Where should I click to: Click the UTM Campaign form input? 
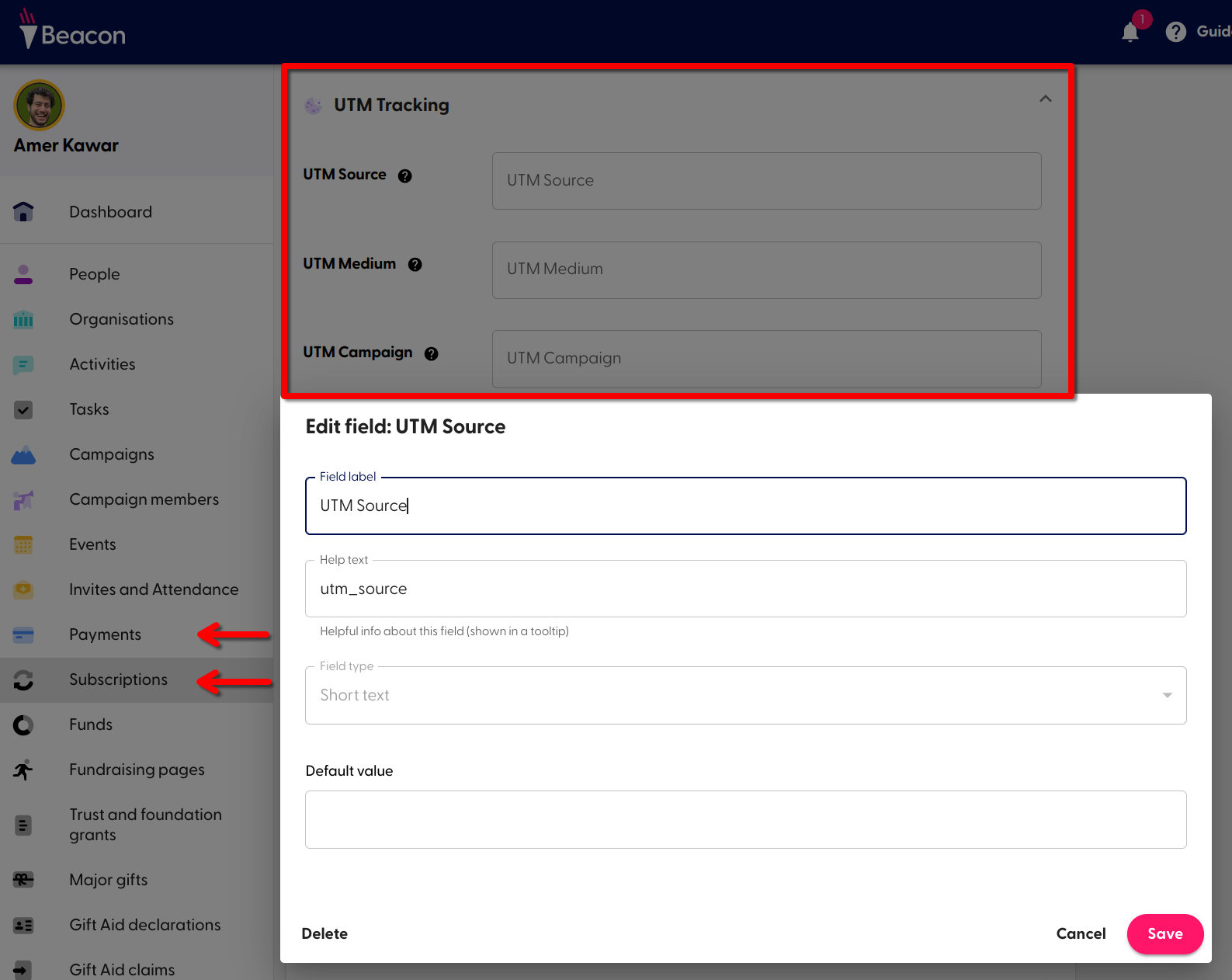pyautogui.click(x=766, y=359)
